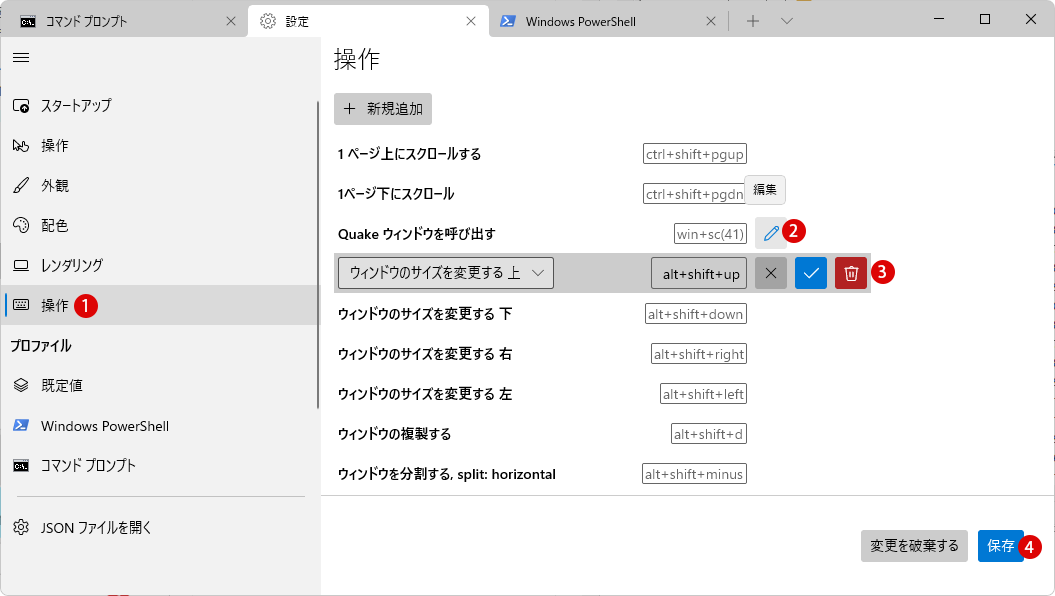Open a new tab with the plus icon
Screen dimensions: 1055x596
[753, 22]
